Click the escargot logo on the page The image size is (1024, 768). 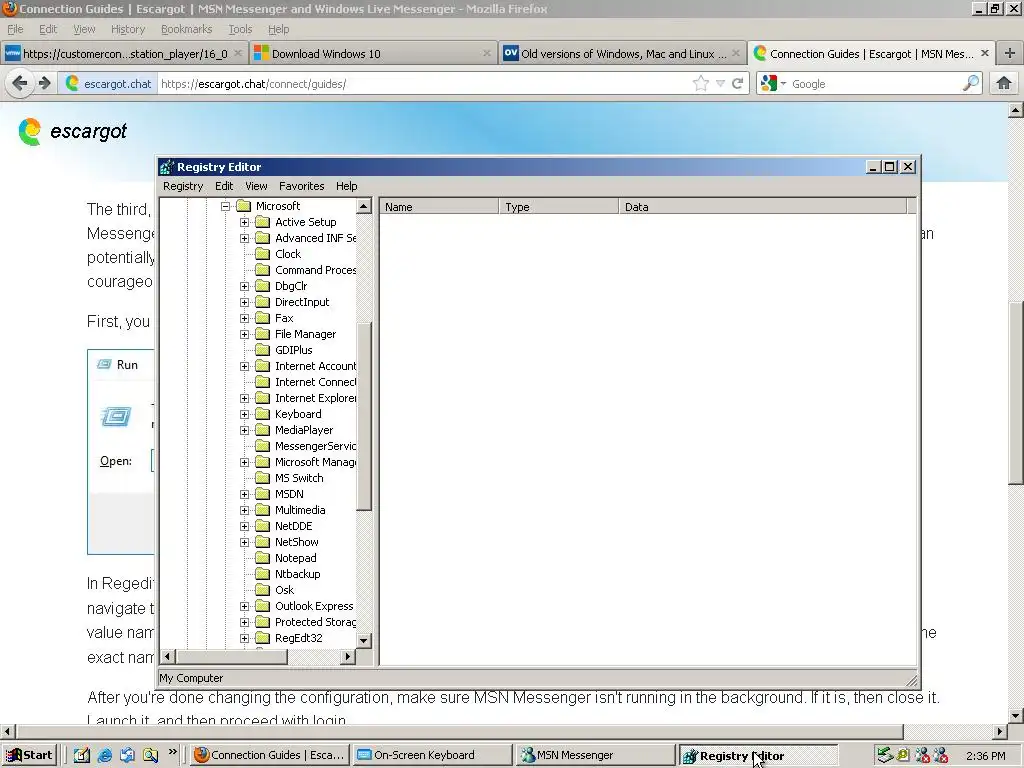pos(72,131)
